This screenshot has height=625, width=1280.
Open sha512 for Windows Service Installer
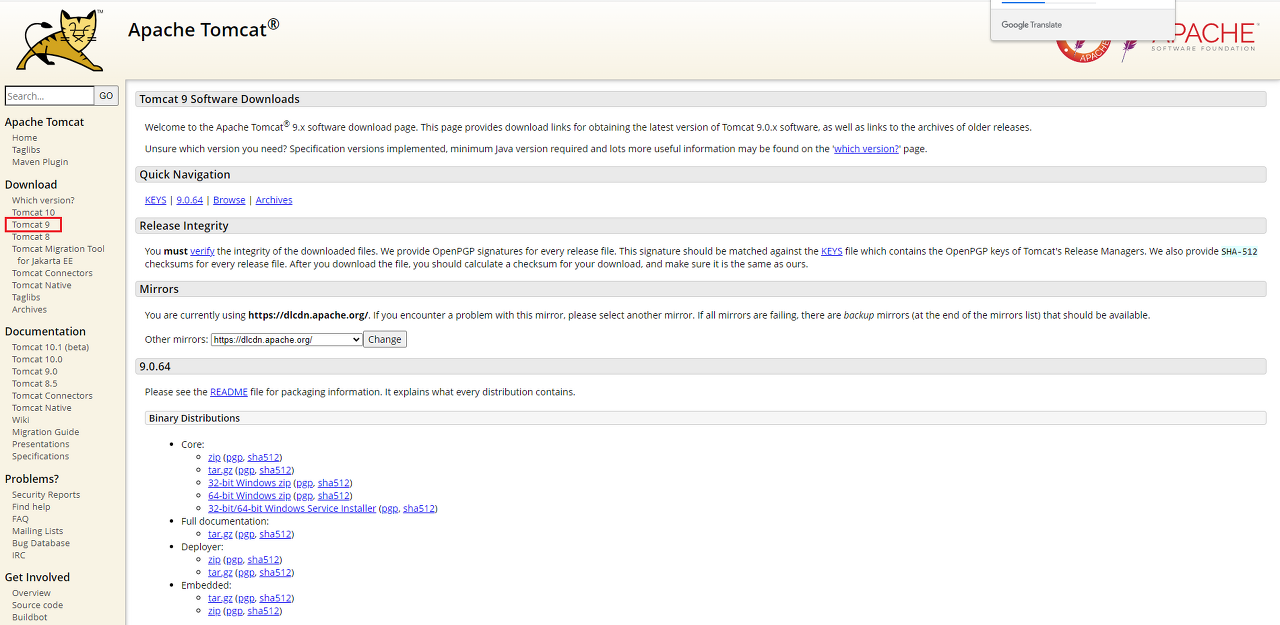(x=419, y=508)
